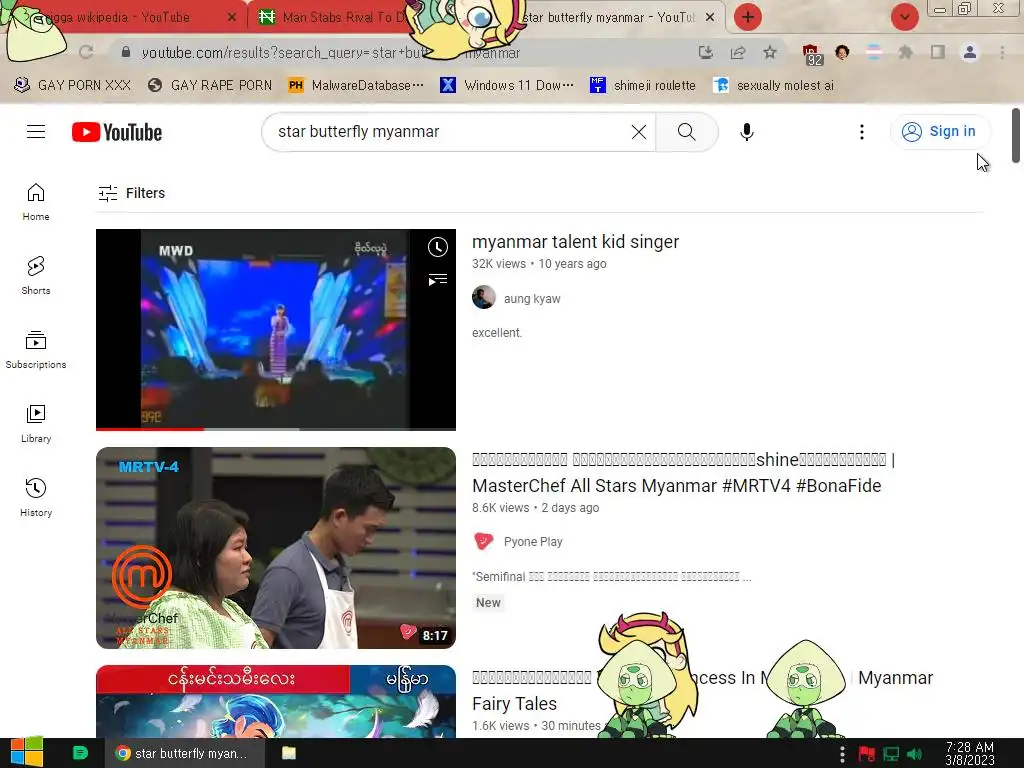Open a new tab with the plus button
The width and height of the screenshot is (1024, 768).
coord(748,17)
